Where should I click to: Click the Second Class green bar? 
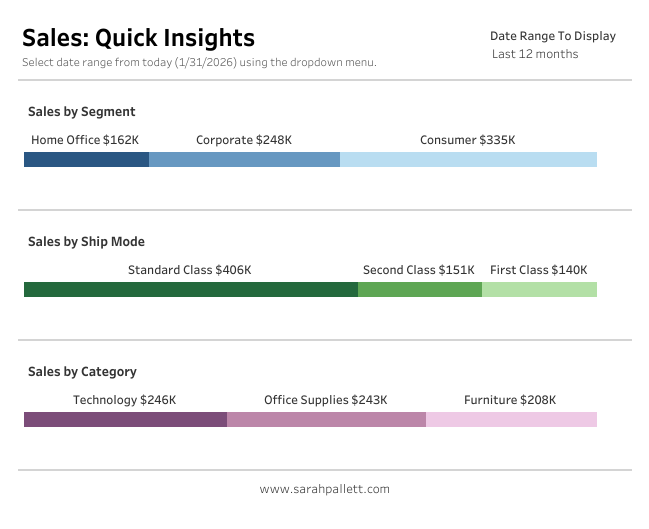pyautogui.click(x=419, y=290)
